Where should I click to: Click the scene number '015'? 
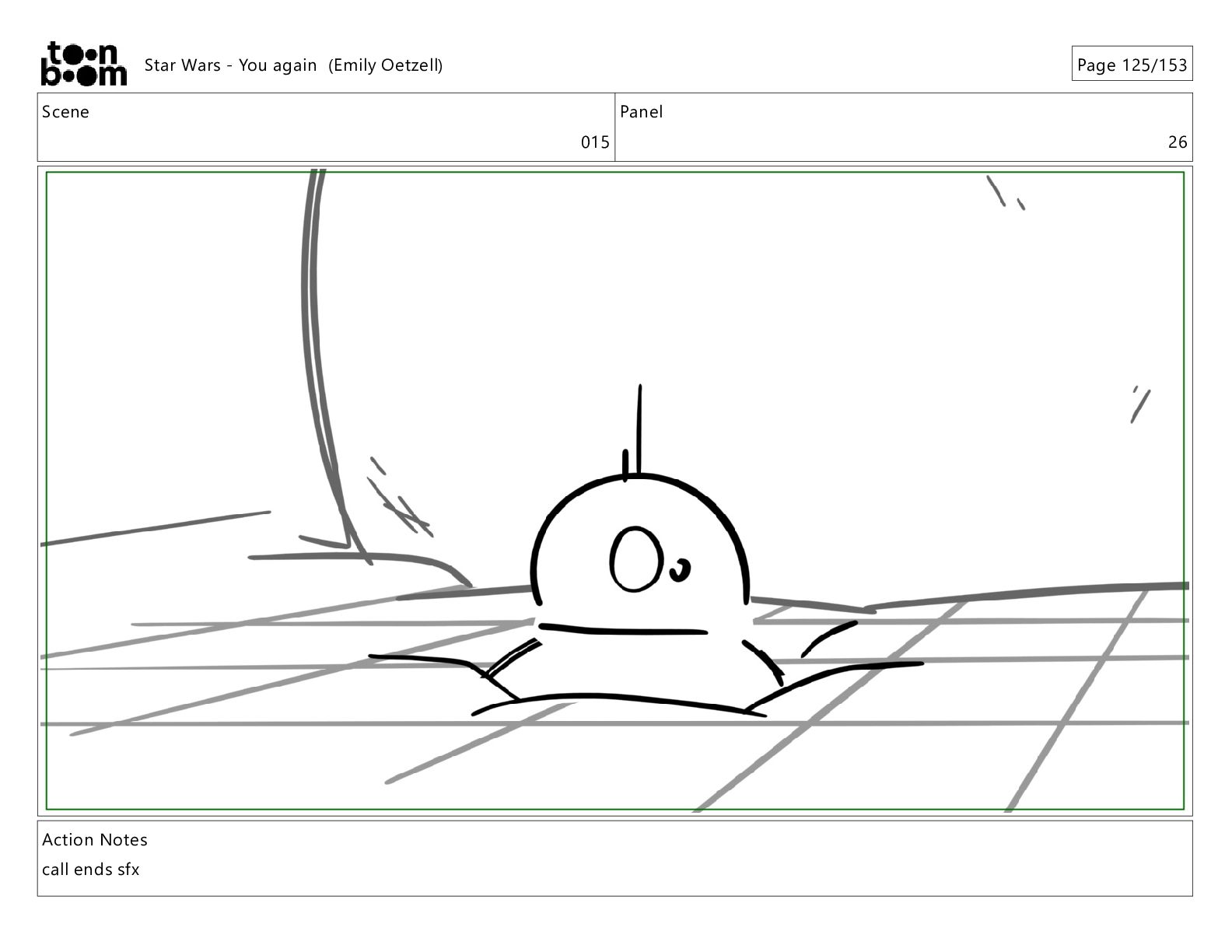[595, 142]
